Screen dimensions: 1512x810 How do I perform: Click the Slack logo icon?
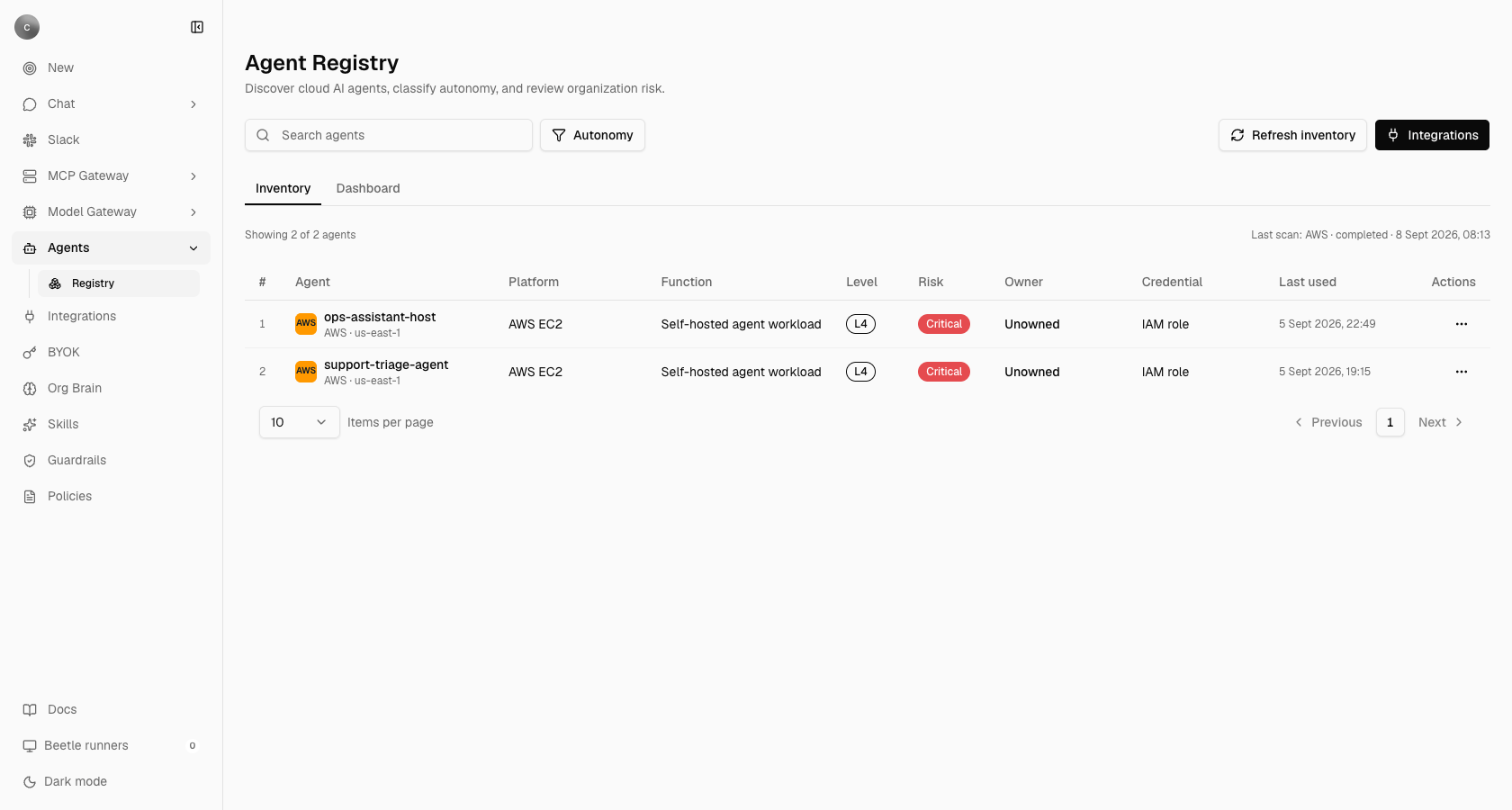30,140
